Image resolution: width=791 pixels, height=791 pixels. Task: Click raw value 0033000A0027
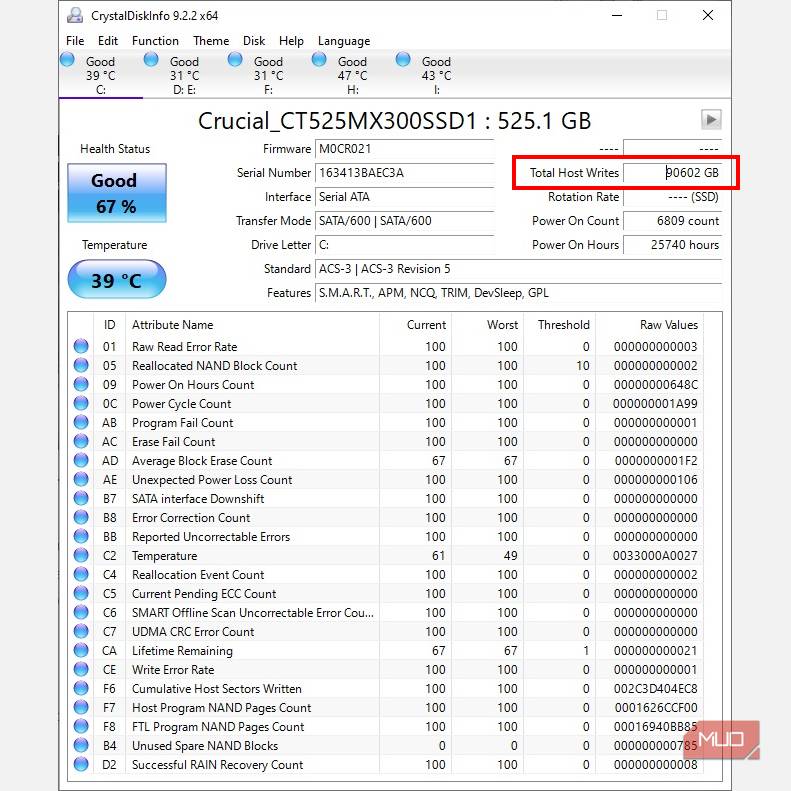(x=655, y=555)
